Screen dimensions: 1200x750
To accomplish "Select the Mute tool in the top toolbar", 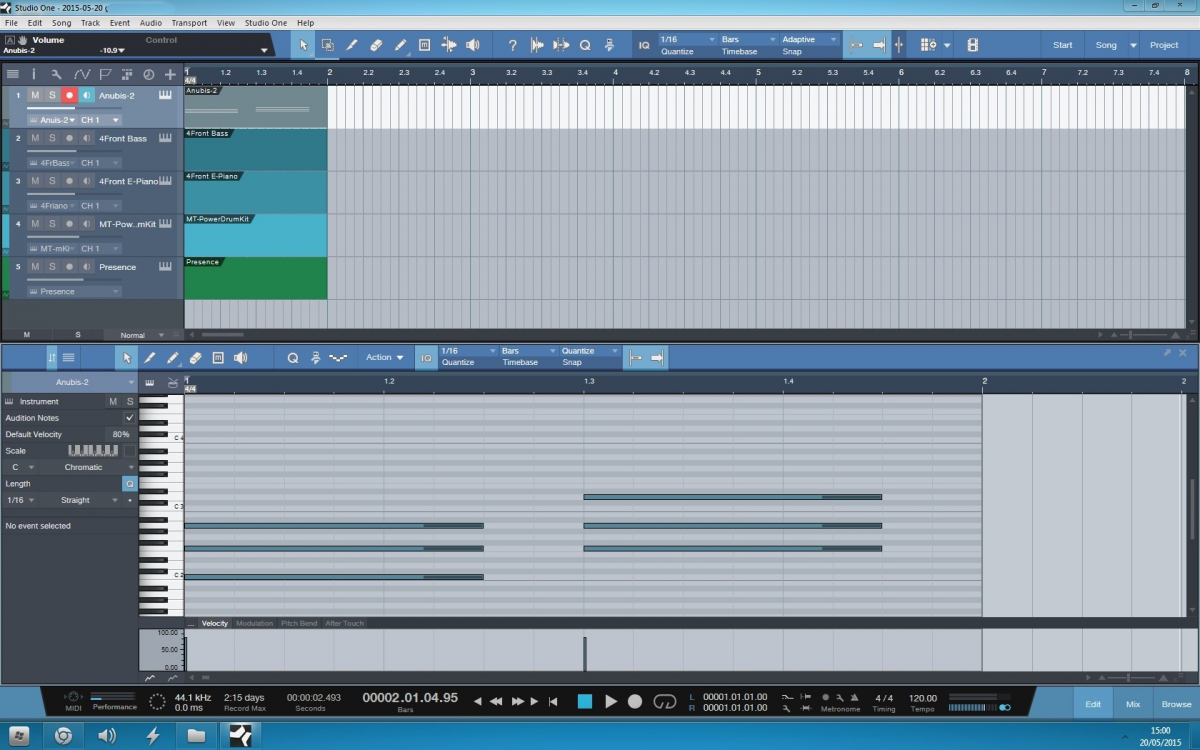I will 424,45.
